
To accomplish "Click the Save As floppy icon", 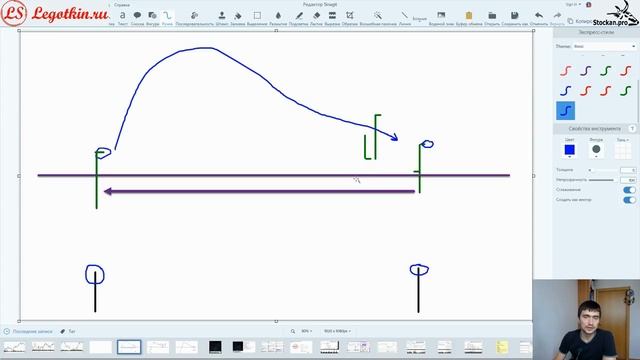I will click(515, 18).
